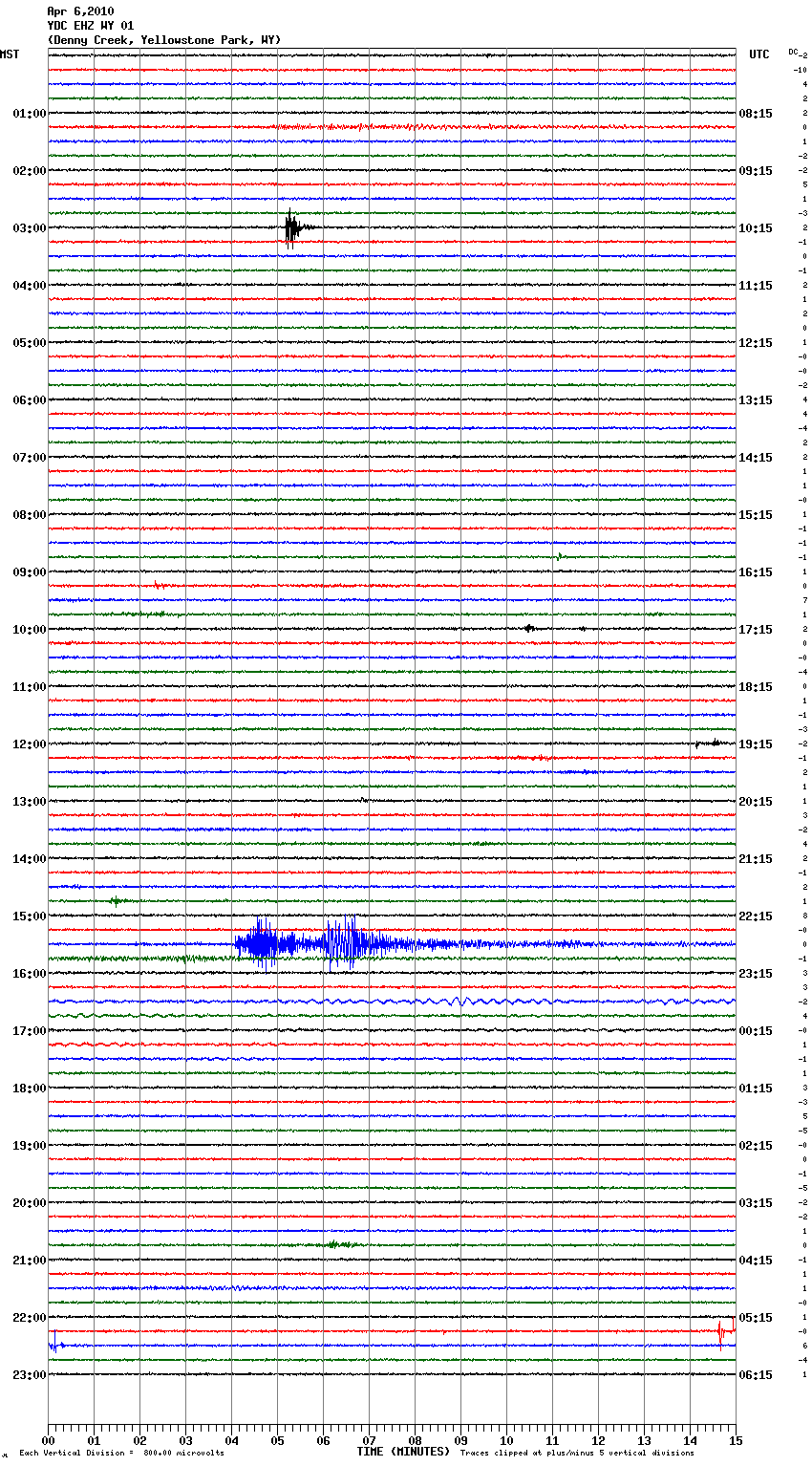This screenshot has height=1466, width=812.
Task: Click the 'Traces clipped at plus/minus 5 vertical divisions' note
Action: point(577,1454)
